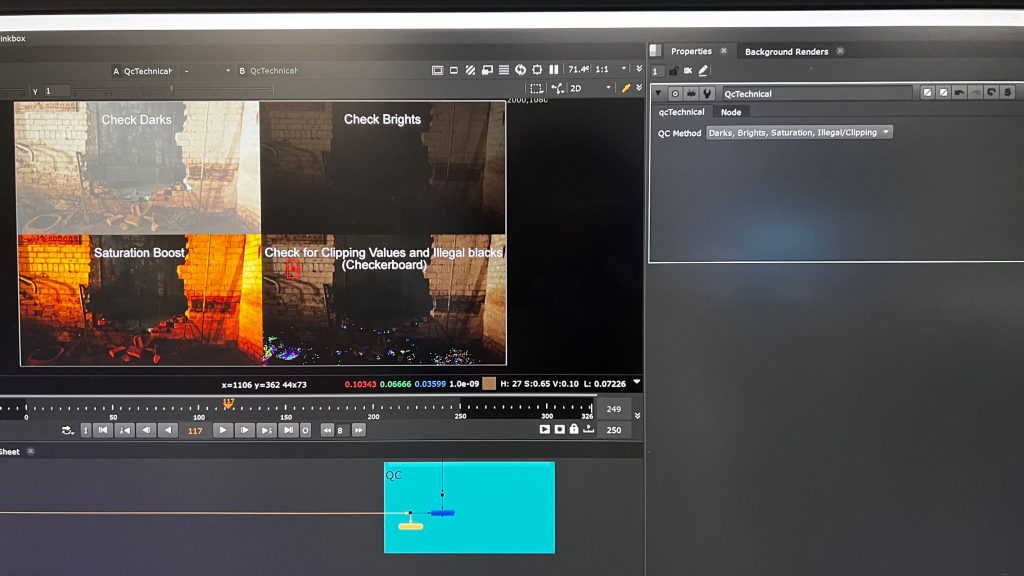Screen dimensions: 1024x576
Task: Select the yellow node in QC backdrop
Action: [411, 526]
